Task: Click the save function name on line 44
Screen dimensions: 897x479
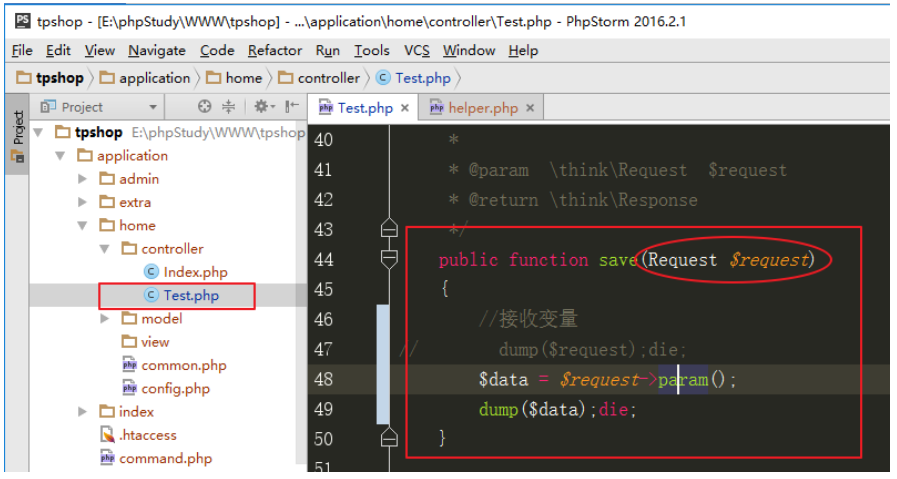Action: [x=618, y=260]
